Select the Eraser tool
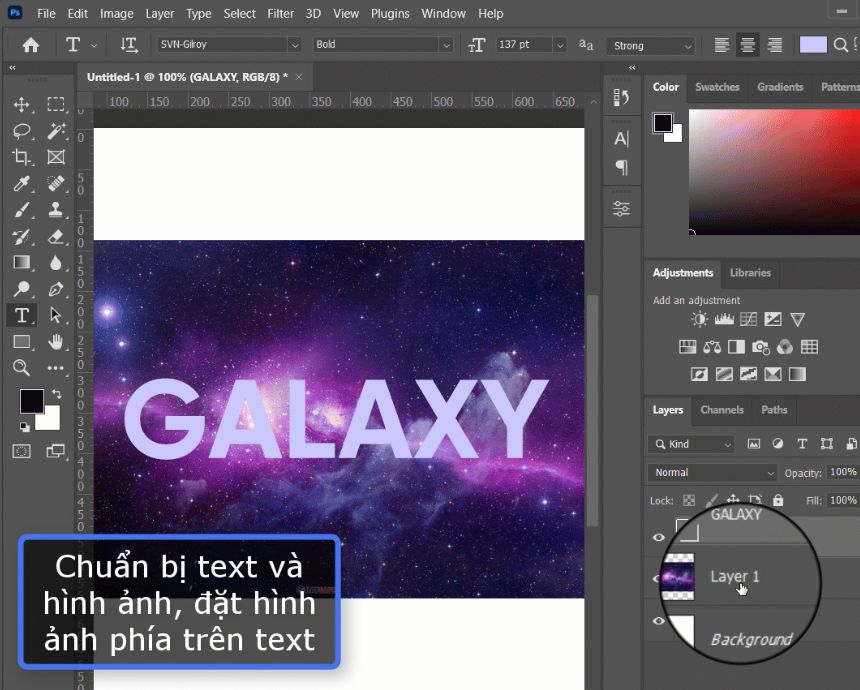This screenshot has width=860, height=690. [x=55, y=236]
